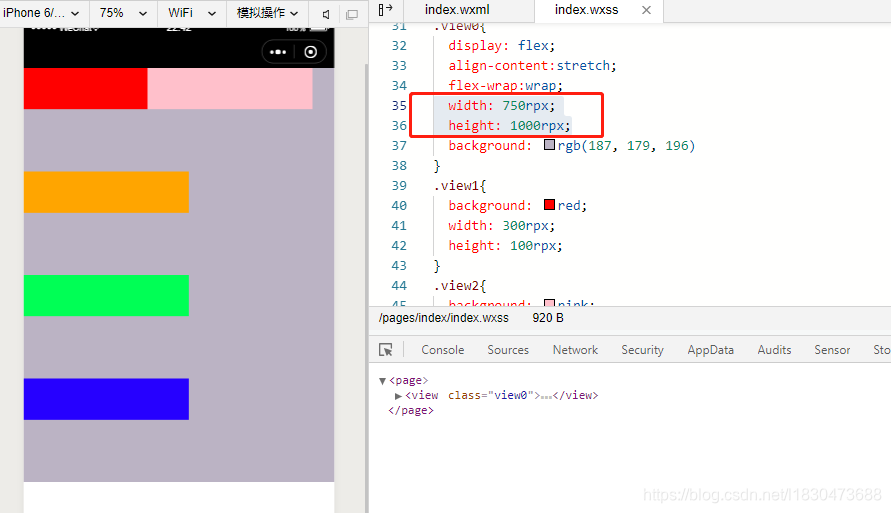The width and height of the screenshot is (891, 513).
Task: Click line number 40 in the gutter
Action: (x=399, y=206)
